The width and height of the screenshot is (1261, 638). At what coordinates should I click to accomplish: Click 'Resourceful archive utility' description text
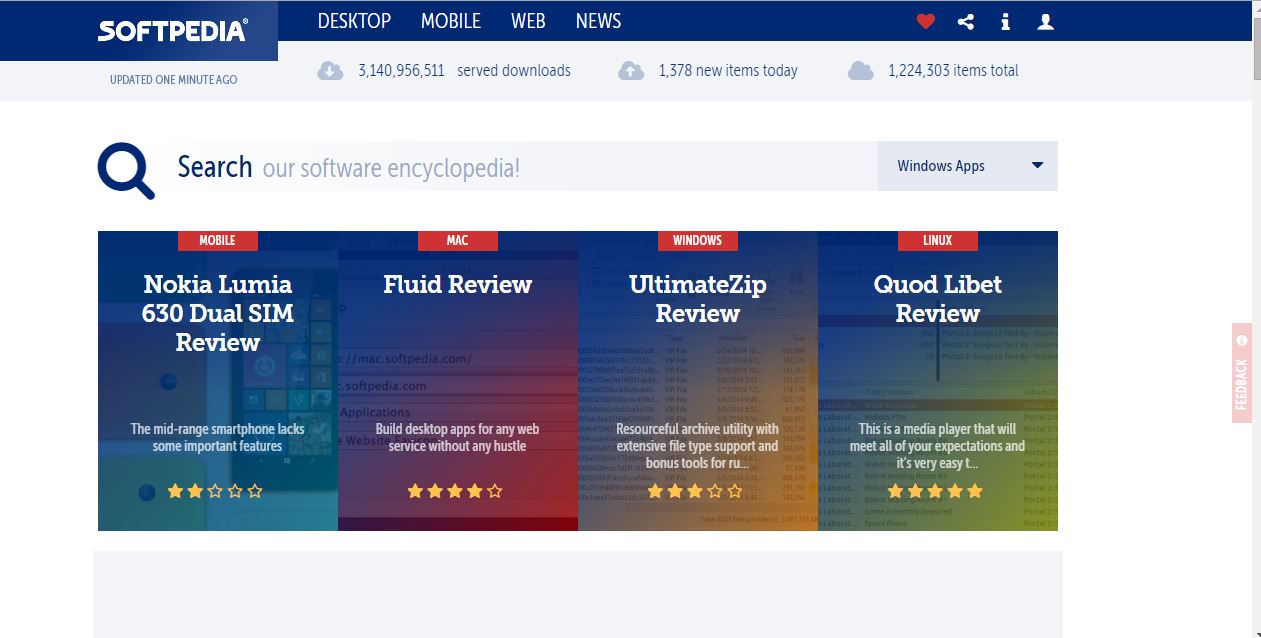698,446
